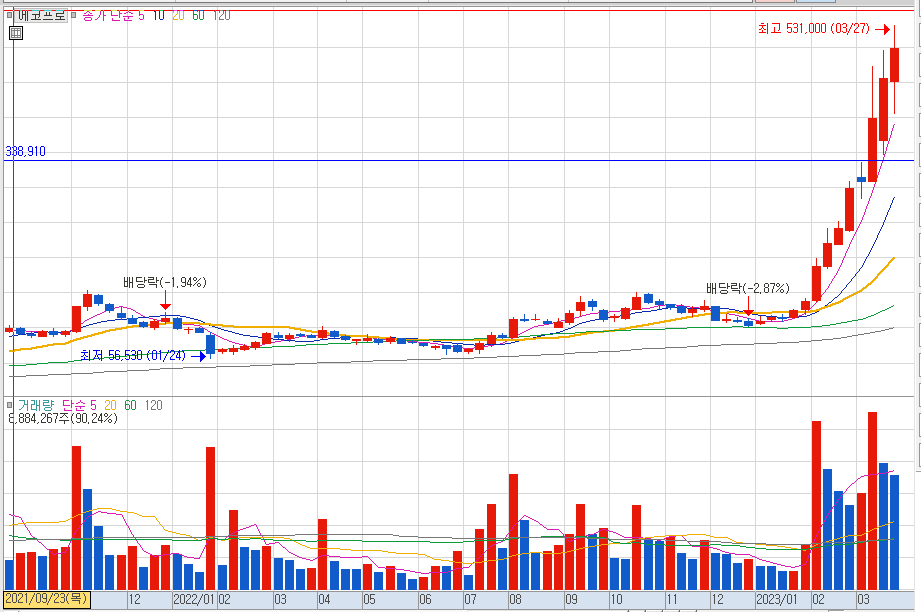The image size is (921, 612).
Task: Click month 07 on the date axis
Action: pyautogui.click(x=470, y=600)
